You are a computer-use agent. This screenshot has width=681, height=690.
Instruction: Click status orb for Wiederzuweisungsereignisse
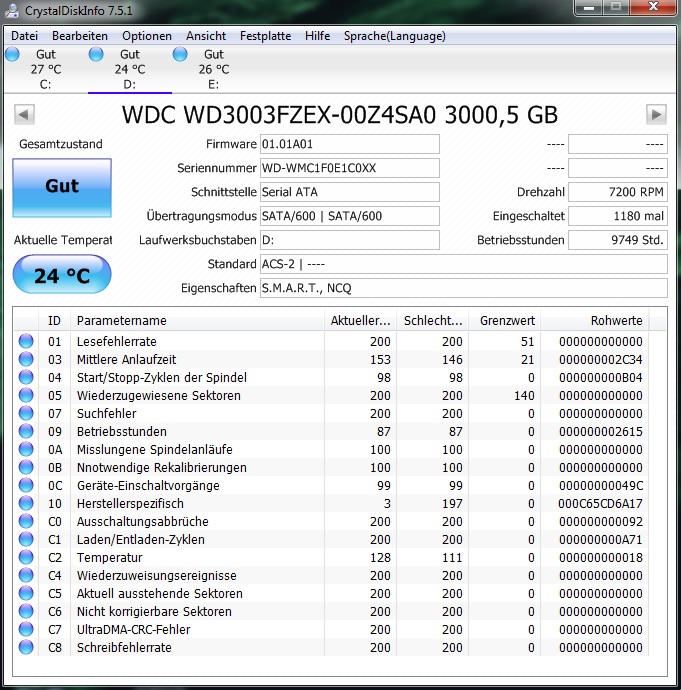click(26, 576)
